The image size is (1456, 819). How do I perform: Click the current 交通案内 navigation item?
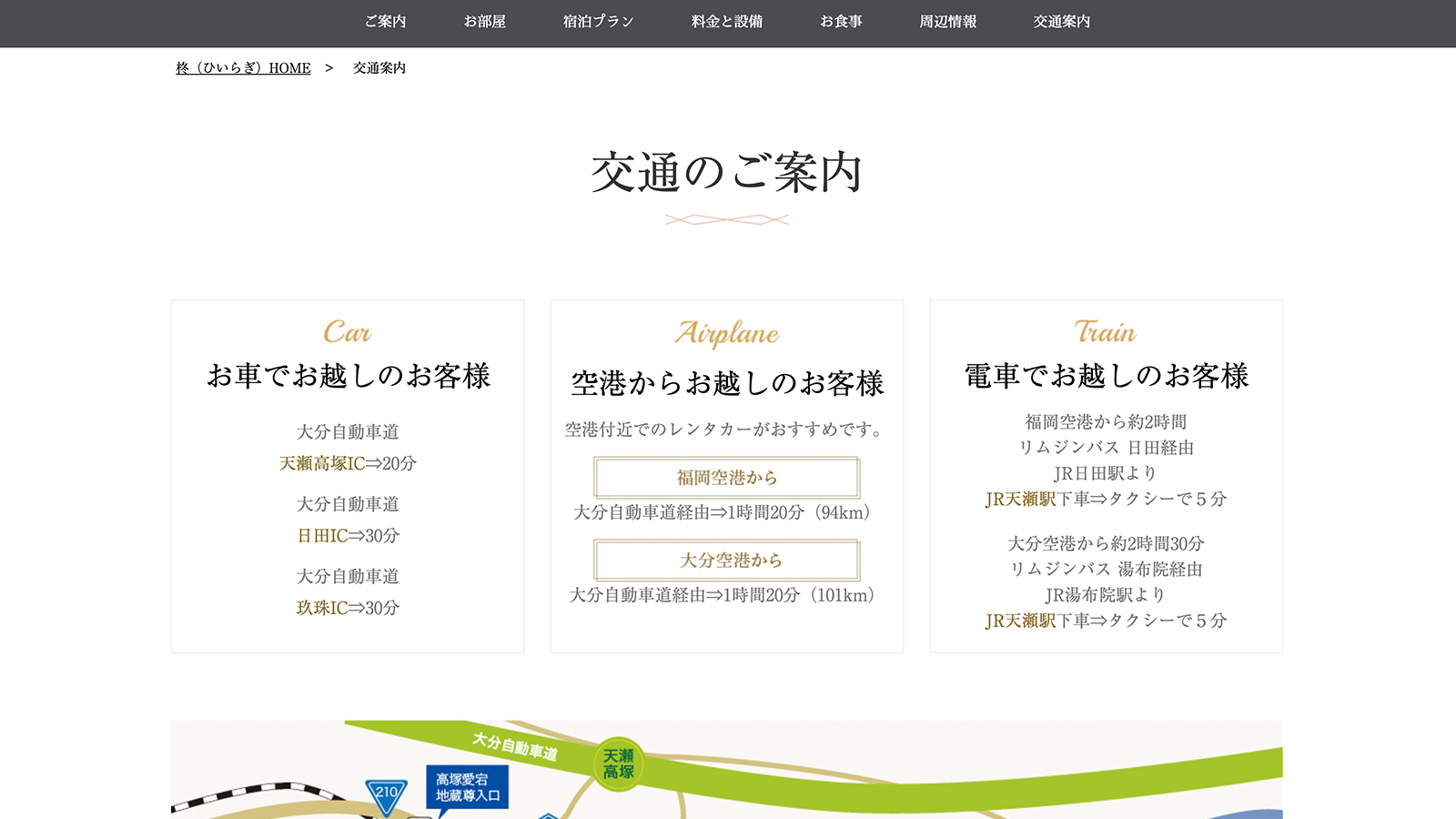point(1060,22)
